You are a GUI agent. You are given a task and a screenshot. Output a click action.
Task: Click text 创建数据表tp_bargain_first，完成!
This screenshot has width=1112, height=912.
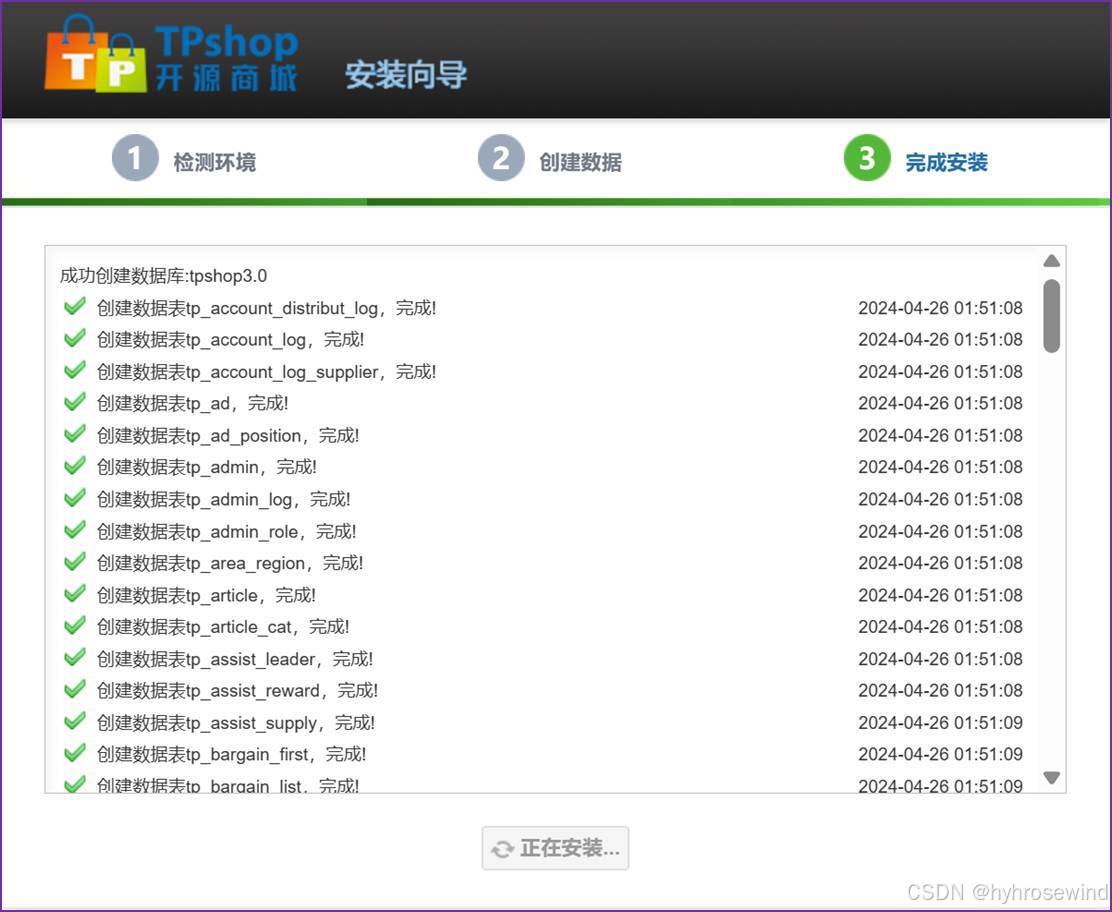click(x=231, y=755)
